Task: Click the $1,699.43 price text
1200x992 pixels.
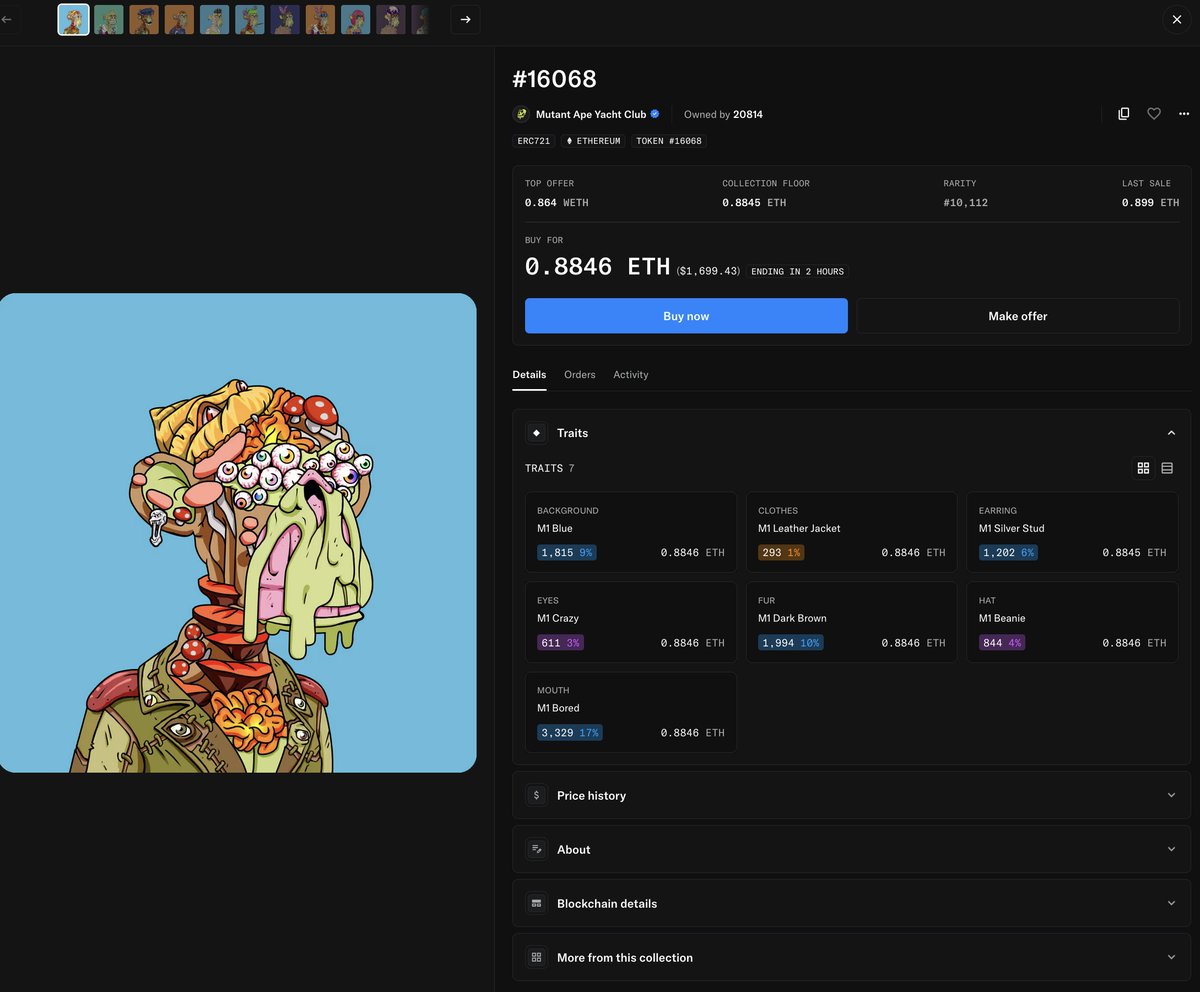Action: [708, 271]
